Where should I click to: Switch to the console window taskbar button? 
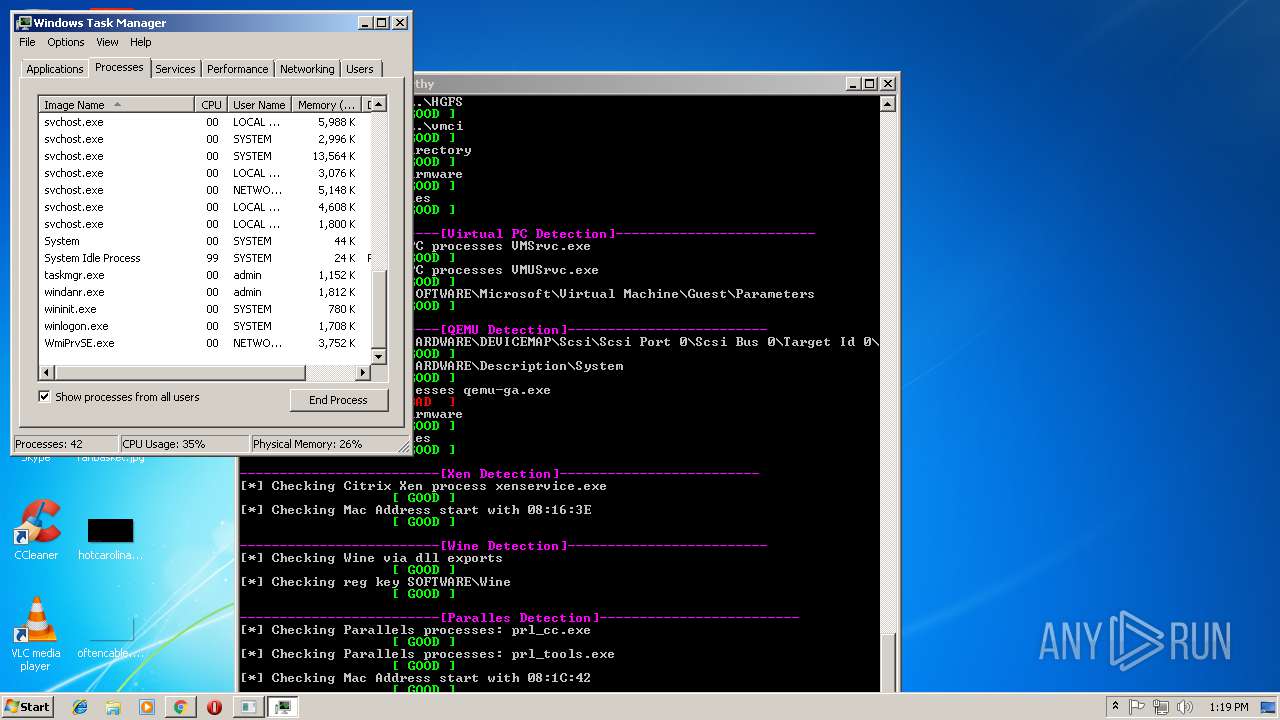(x=247, y=707)
